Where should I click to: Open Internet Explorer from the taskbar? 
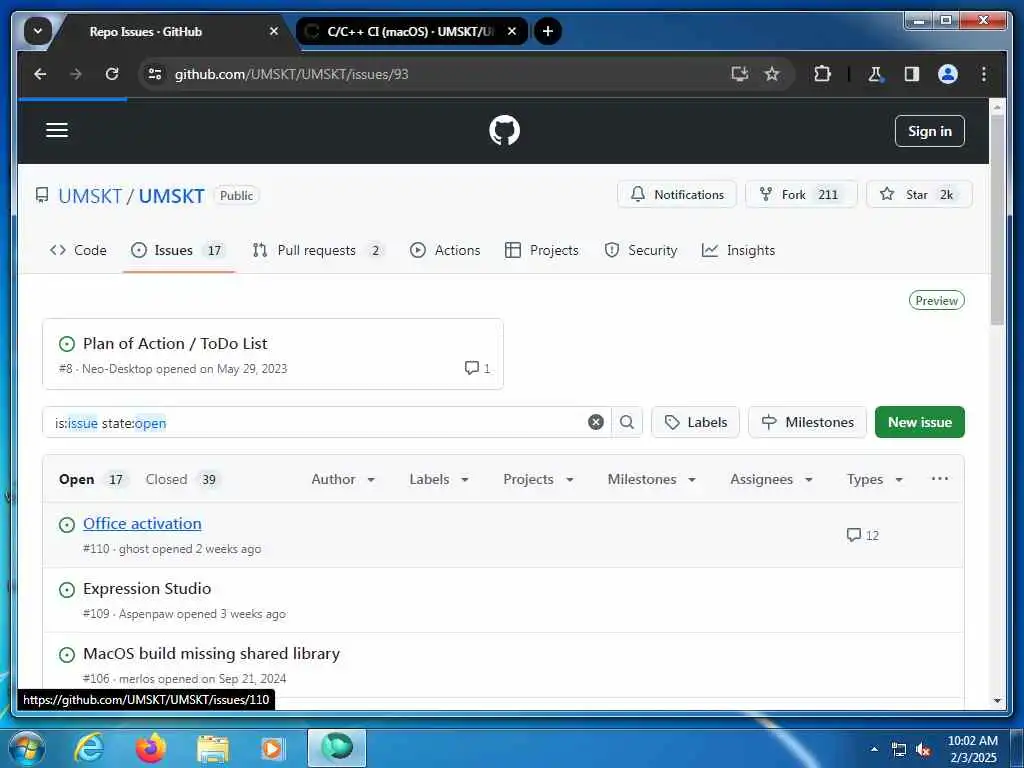pos(89,748)
